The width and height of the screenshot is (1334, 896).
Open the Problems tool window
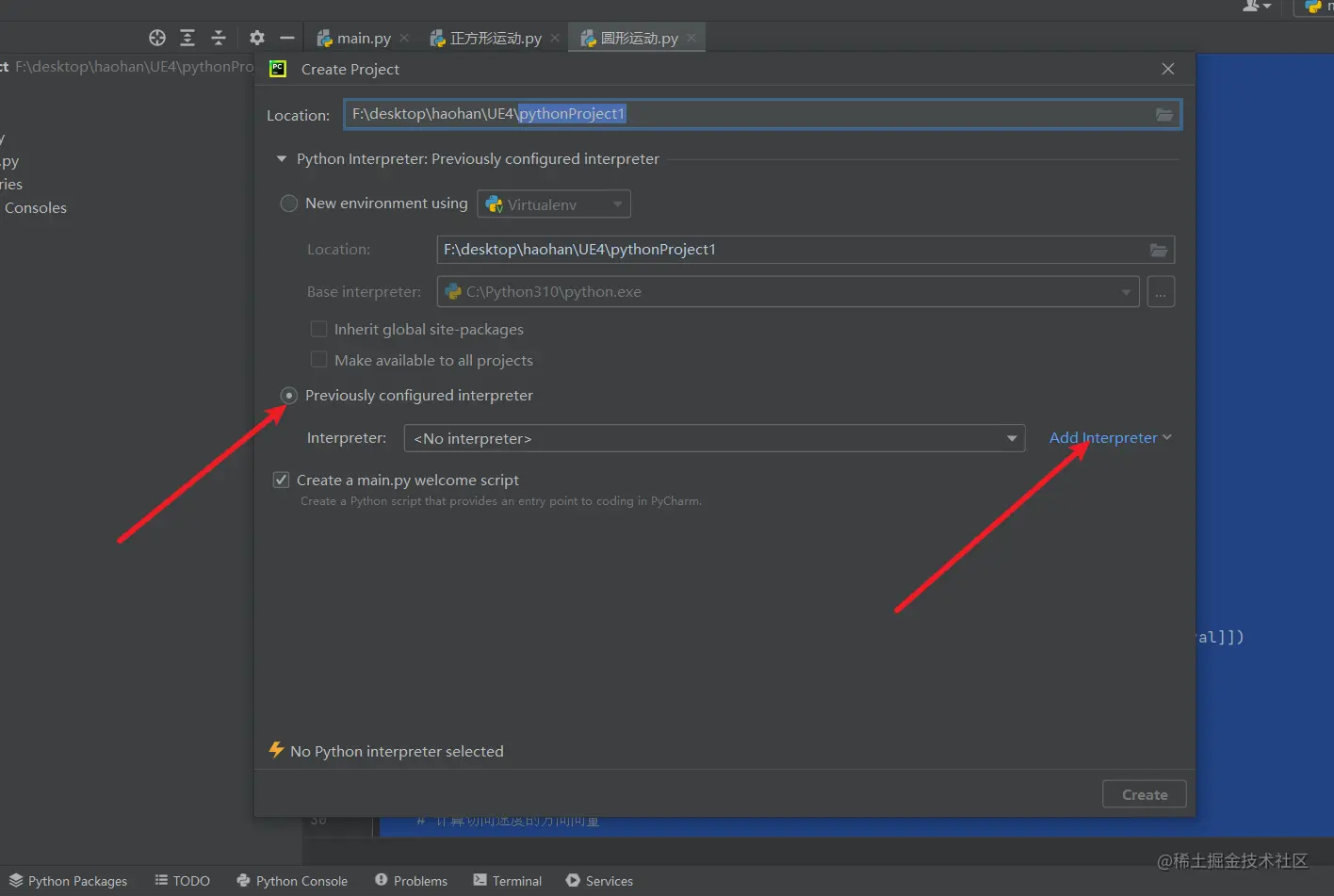tap(411, 881)
